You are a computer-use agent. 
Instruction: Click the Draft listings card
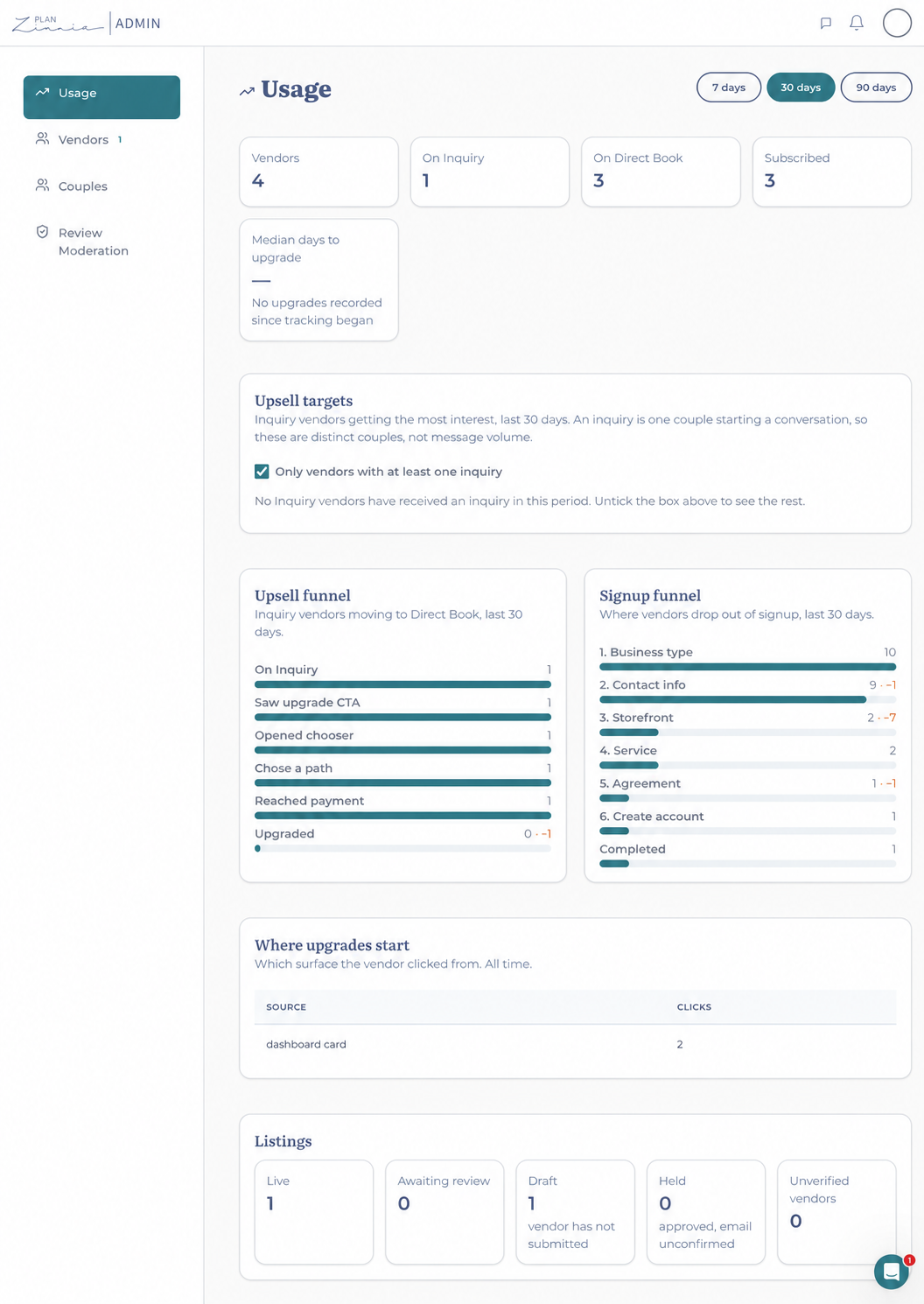(x=575, y=1212)
